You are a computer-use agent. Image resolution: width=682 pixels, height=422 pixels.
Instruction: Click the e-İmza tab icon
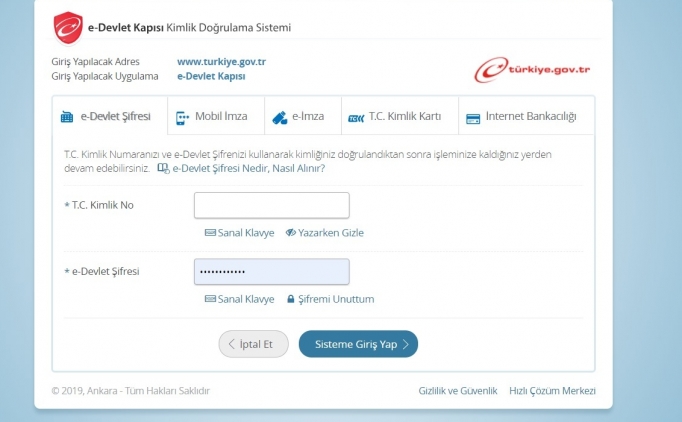pos(279,117)
